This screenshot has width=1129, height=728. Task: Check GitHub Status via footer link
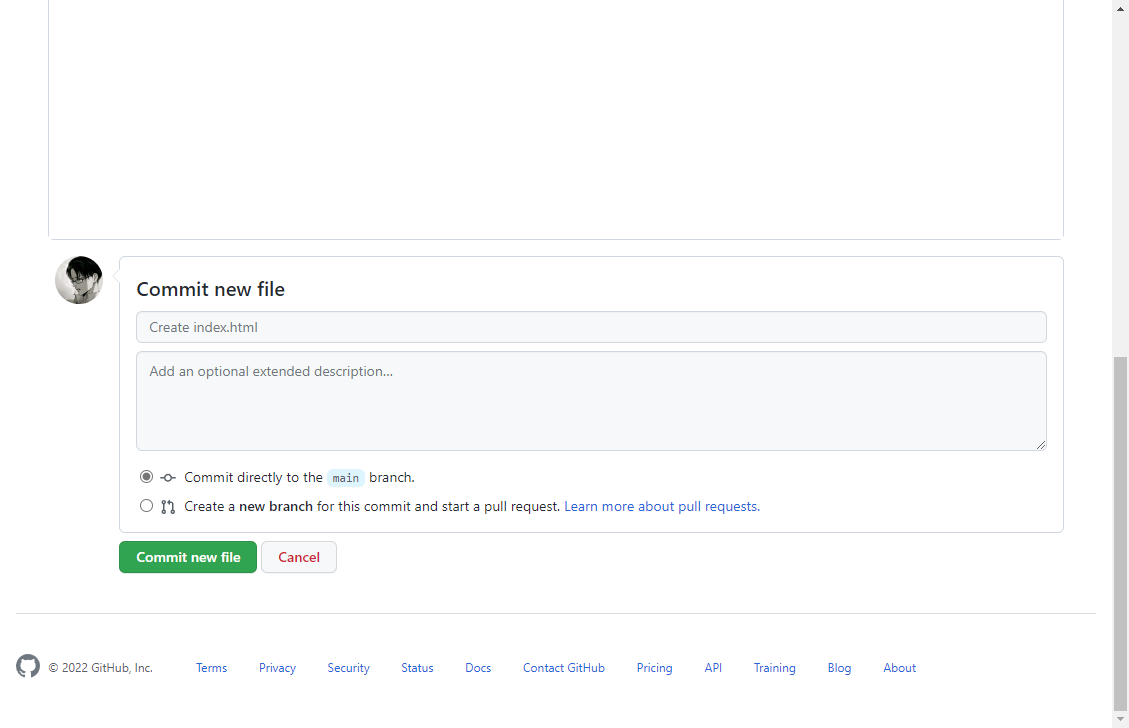[x=417, y=668]
